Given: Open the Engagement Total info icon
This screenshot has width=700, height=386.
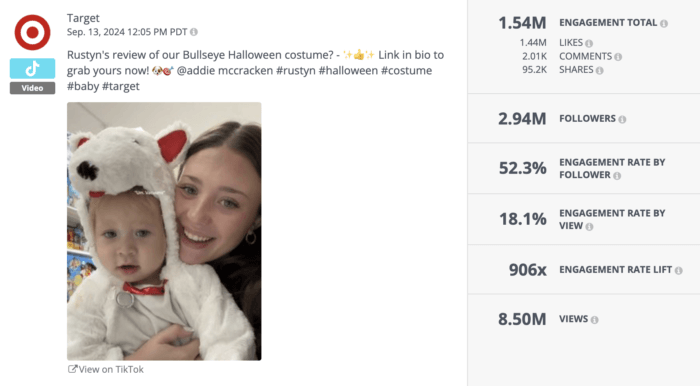Looking at the screenshot, I should coord(664,24).
